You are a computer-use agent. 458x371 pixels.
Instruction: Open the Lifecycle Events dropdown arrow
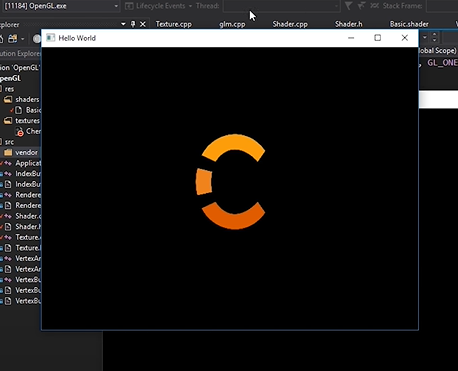tap(190, 6)
